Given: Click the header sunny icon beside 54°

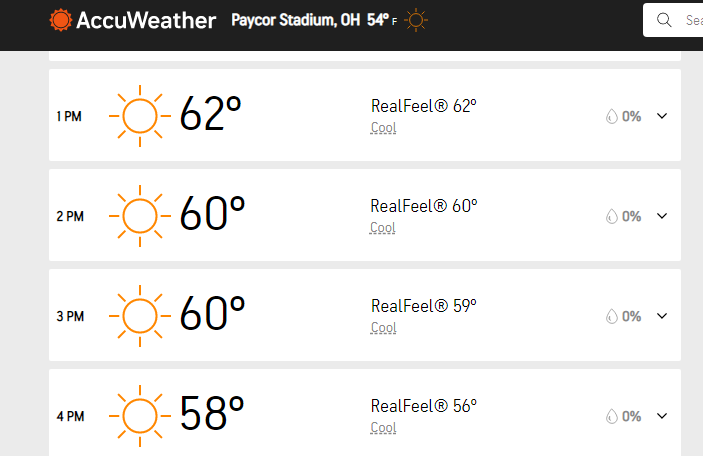Looking at the screenshot, I should click(416, 20).
